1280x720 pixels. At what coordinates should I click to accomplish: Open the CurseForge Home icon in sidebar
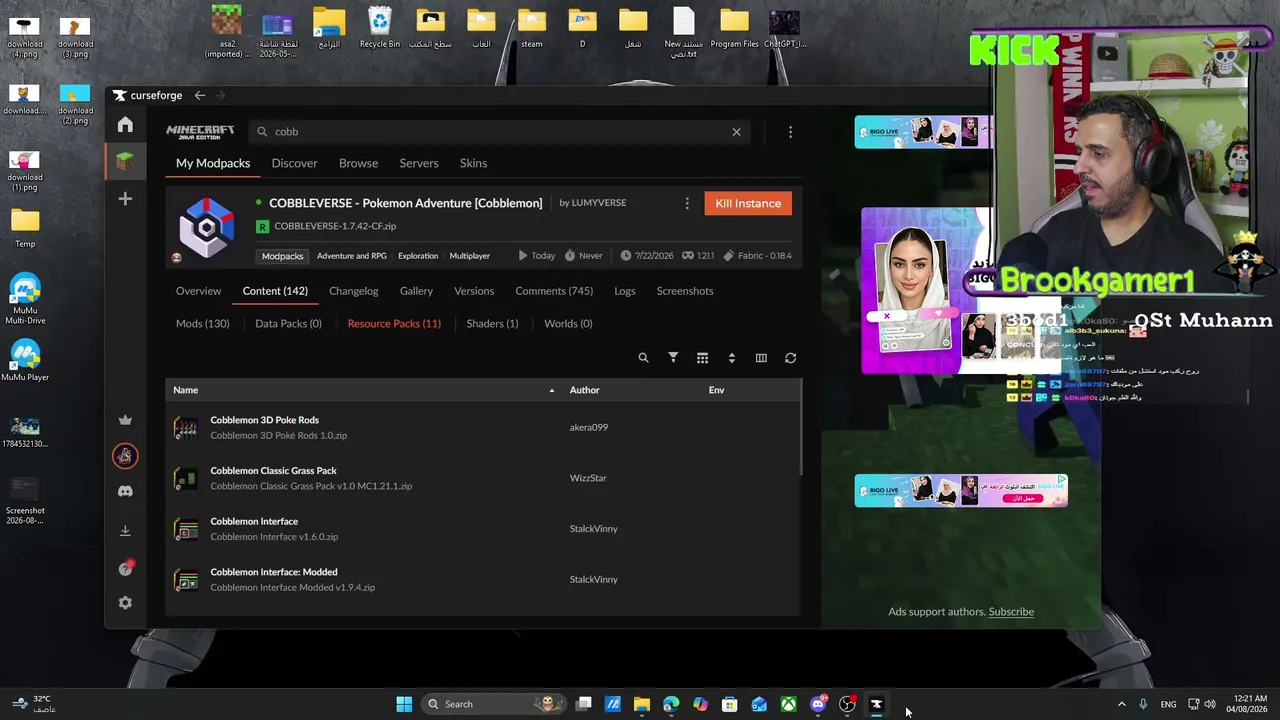coord(125,125)
